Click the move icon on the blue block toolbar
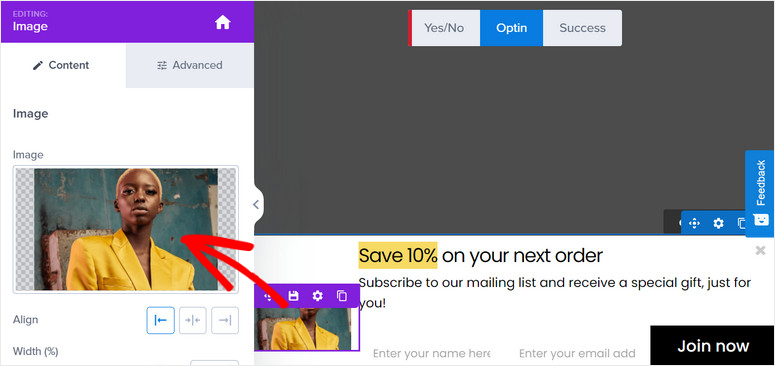This screenshot has width=775, height=366. pyautogui.click(x=694, y=223)
